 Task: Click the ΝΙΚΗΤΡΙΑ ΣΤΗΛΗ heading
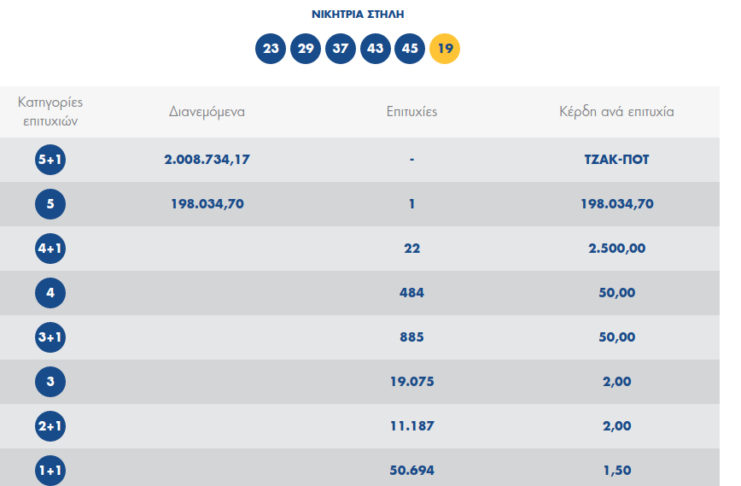tap(358, 14)
